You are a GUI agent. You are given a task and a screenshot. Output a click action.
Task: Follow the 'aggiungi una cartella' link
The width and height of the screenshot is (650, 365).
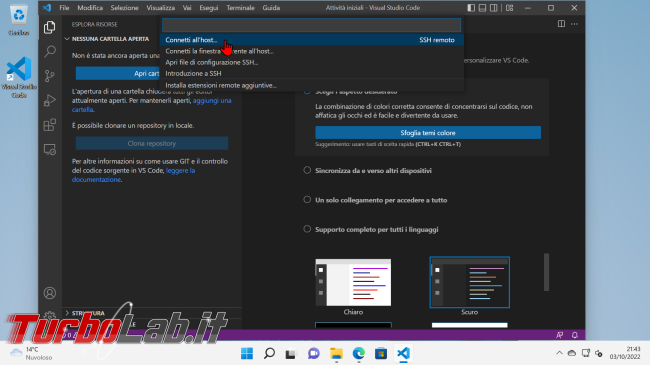pyautogui.click(x=212, y=100)
